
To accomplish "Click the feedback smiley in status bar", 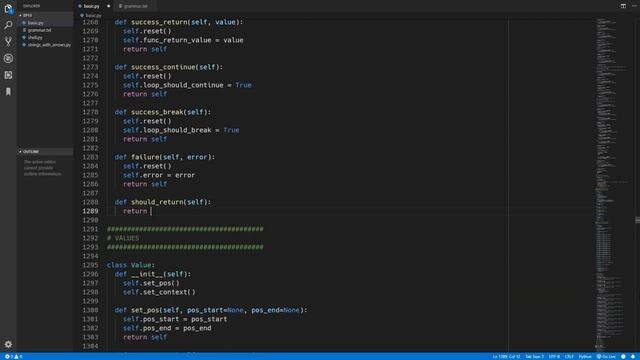I will click(x=623, y=357).
